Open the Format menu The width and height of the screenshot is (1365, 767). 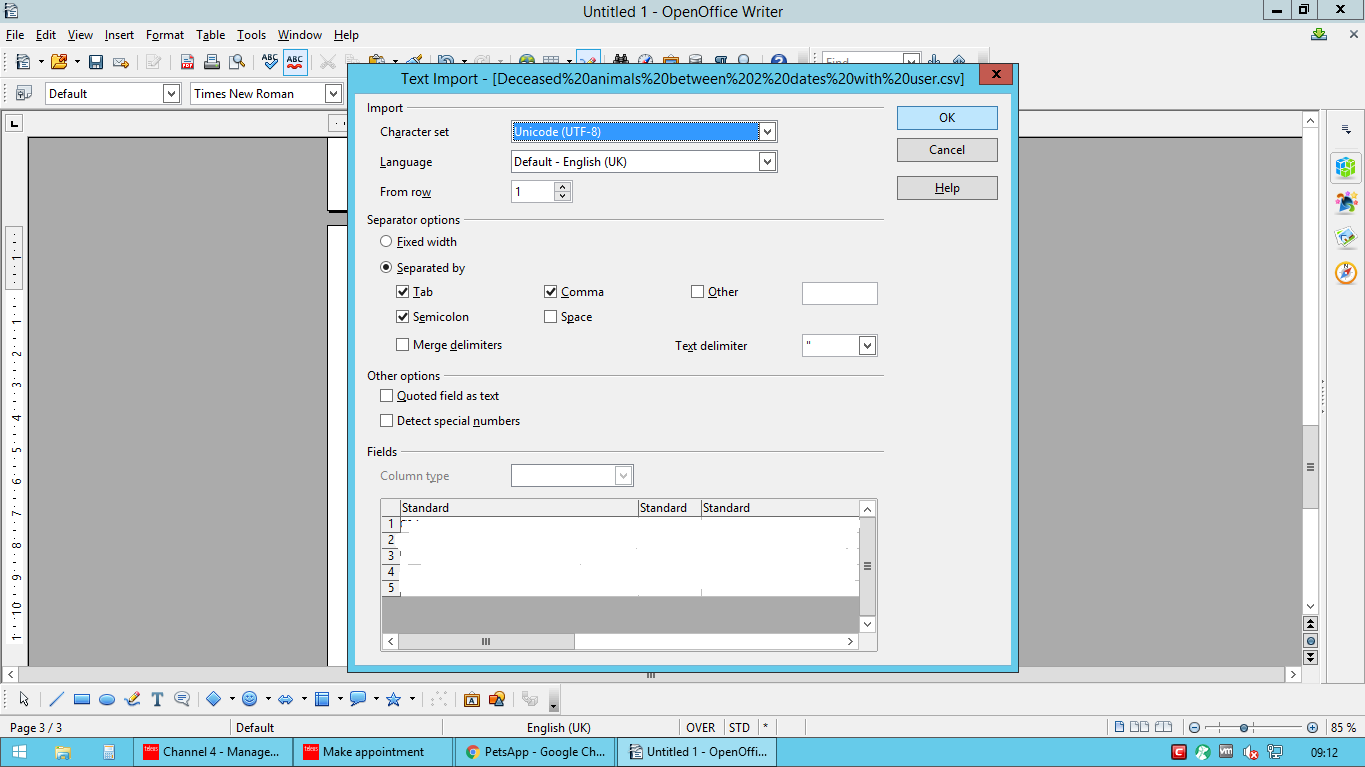(164, 34)
